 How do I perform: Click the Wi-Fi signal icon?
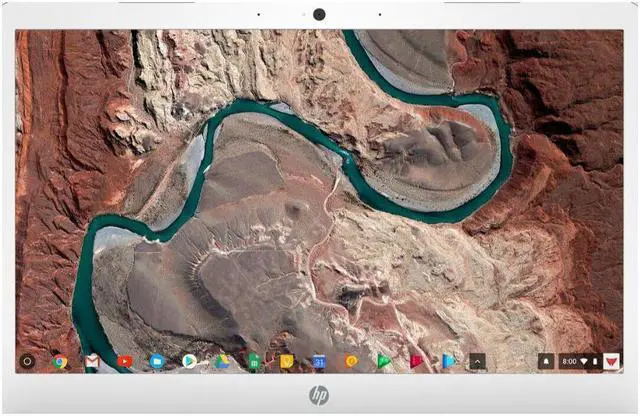click(584, 361)
